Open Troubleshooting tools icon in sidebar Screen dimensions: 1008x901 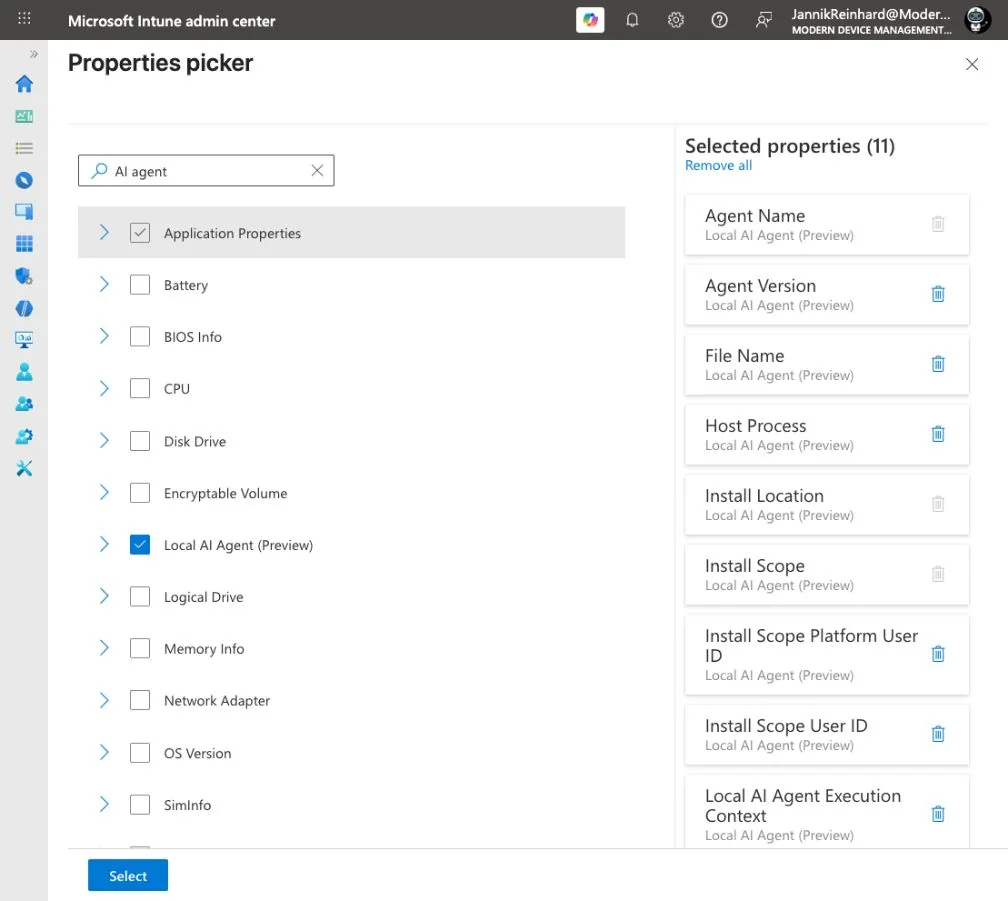[x=24, y=468]
